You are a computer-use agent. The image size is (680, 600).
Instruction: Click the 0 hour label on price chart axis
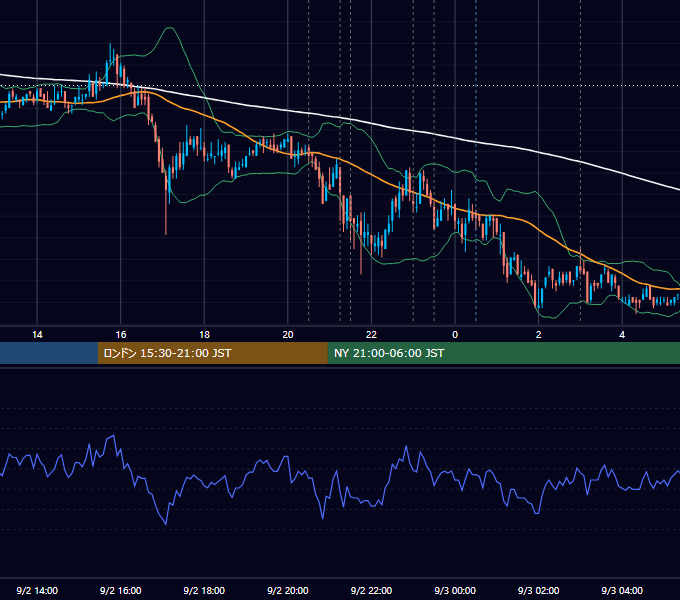click(455, 334)
